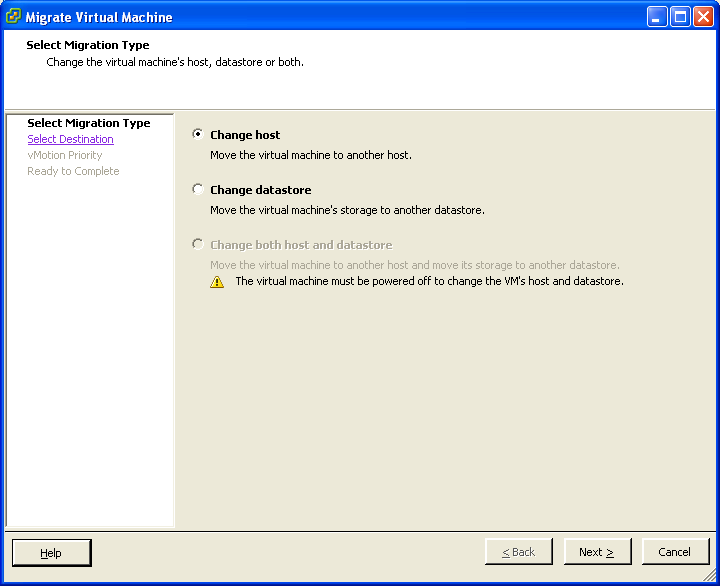
Task: Proceed with the Next button
Action: pyautogui.click(x=597, y=552)
